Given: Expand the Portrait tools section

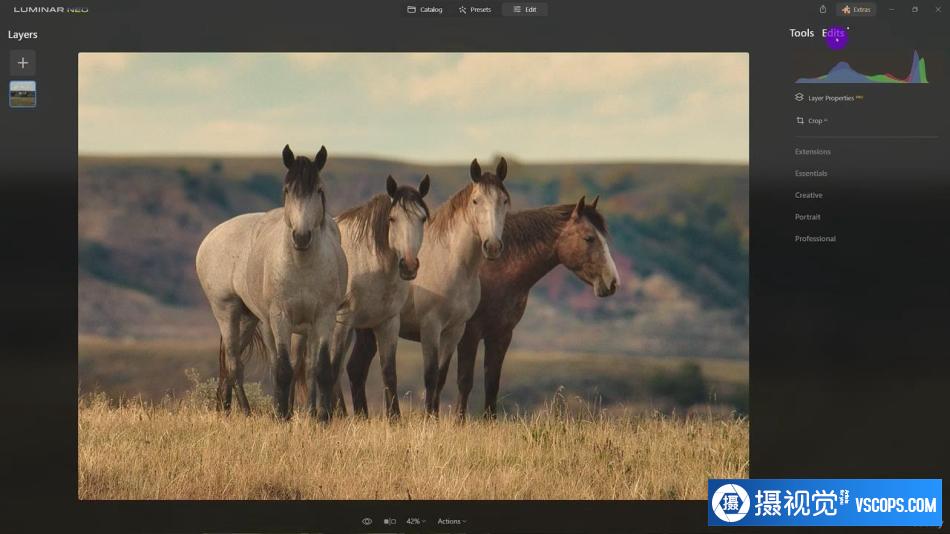Looking at the screenshot, I should [807, 217].
